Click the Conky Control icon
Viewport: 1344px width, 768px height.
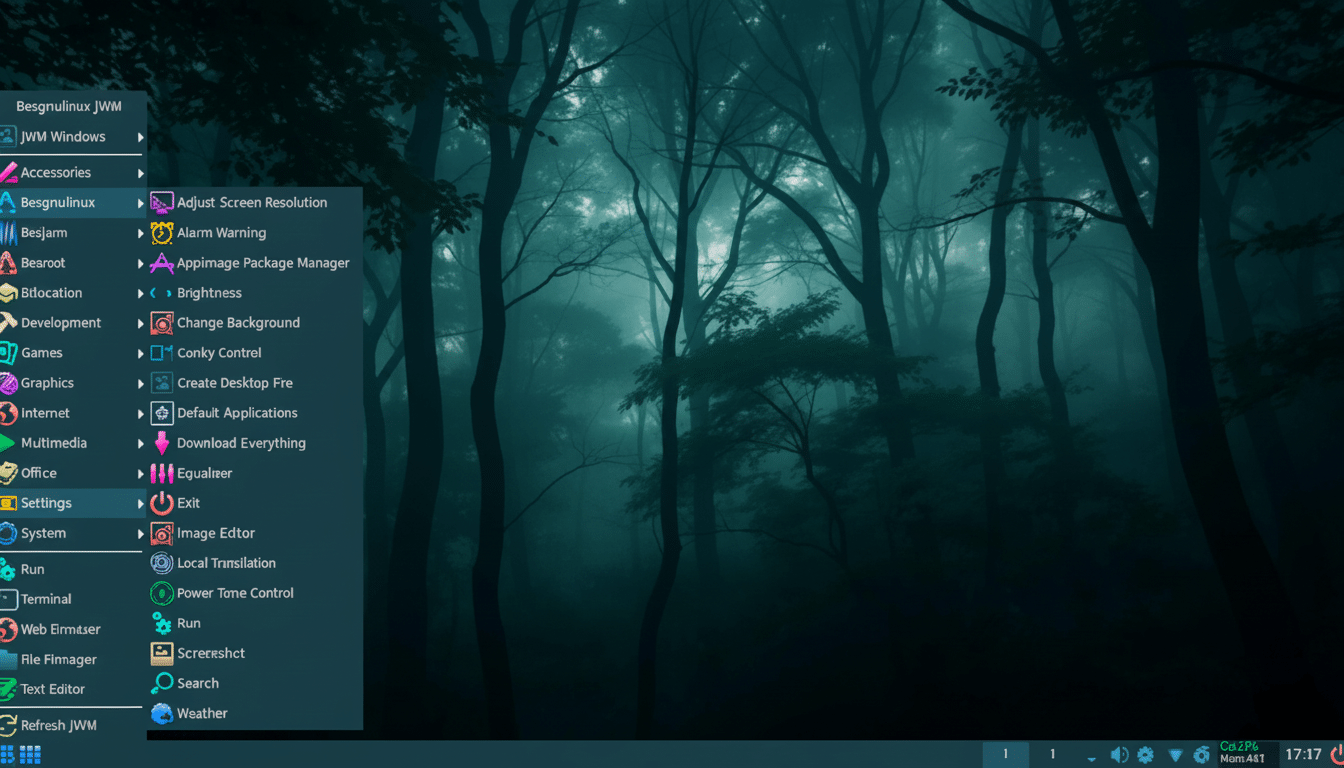tap(160, 352)
